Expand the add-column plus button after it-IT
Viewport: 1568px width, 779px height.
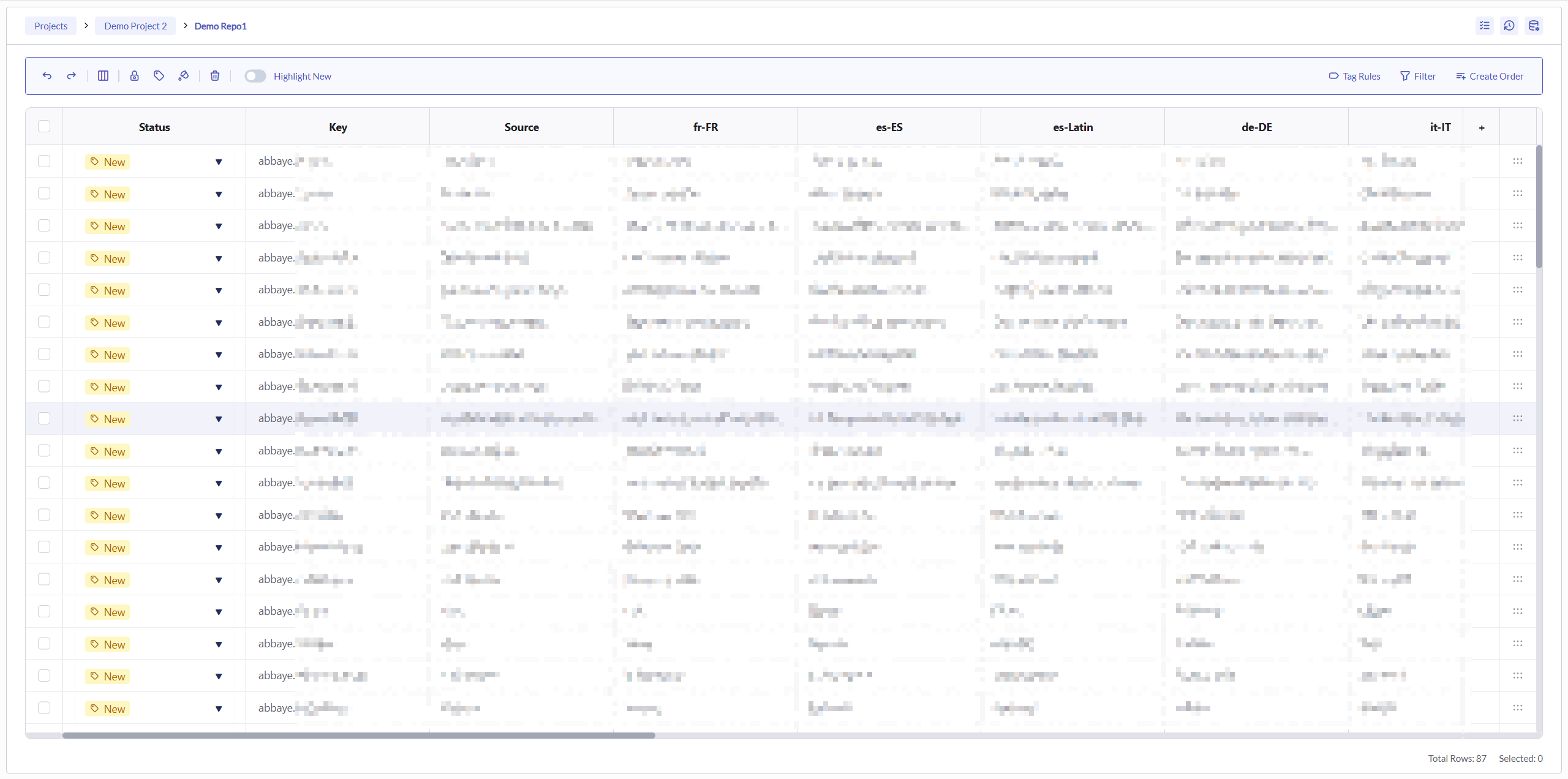pos(1481,127)
